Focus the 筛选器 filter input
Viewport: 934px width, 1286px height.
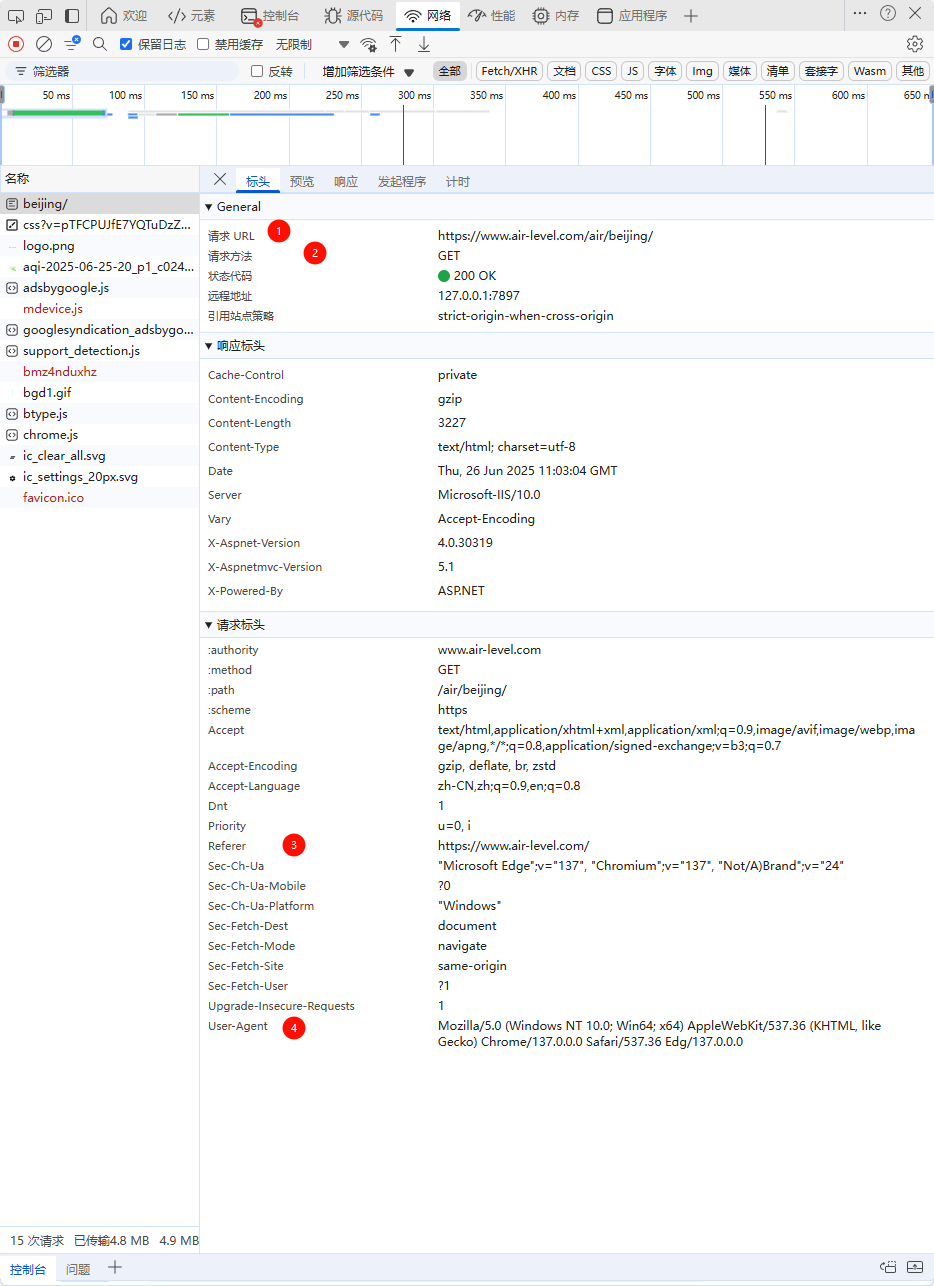125,72
